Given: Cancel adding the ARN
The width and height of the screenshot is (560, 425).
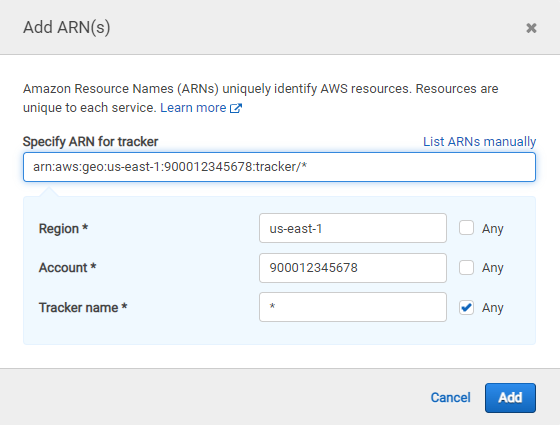Looking at the screenshot, I should (450, 398).
